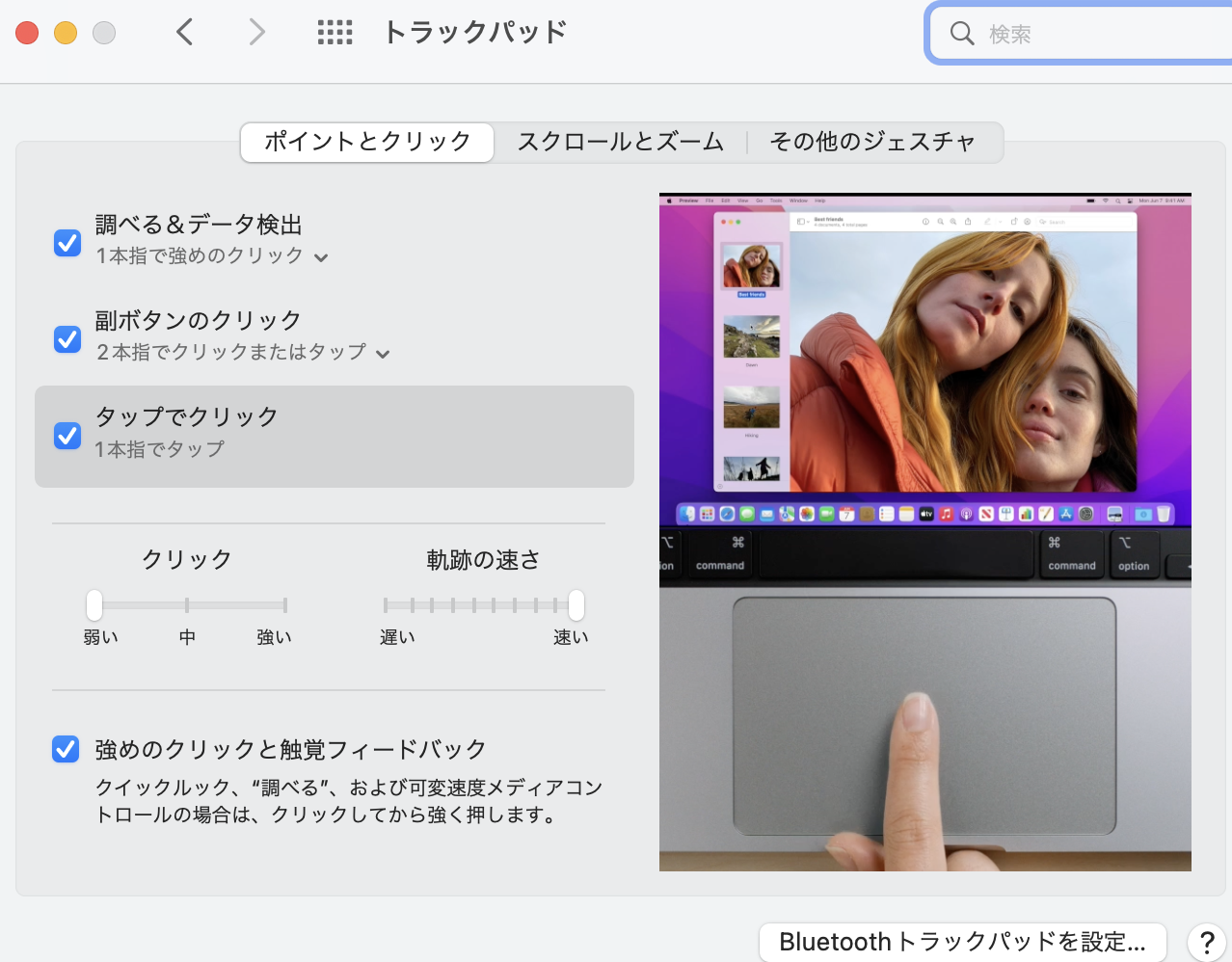
Task: Toggle the タップでクリック checkbox
Action: pos(66,436)
